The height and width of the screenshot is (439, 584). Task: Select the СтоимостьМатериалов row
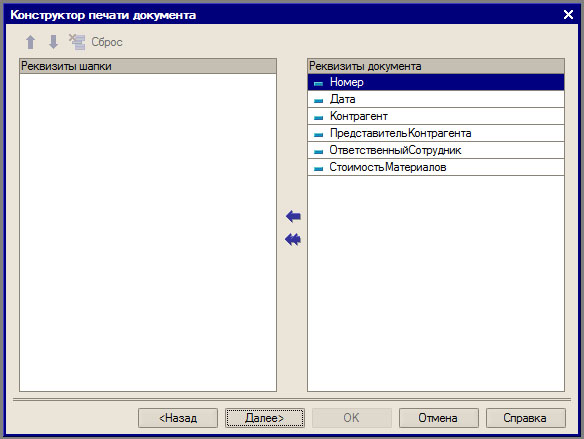(436, 168)
